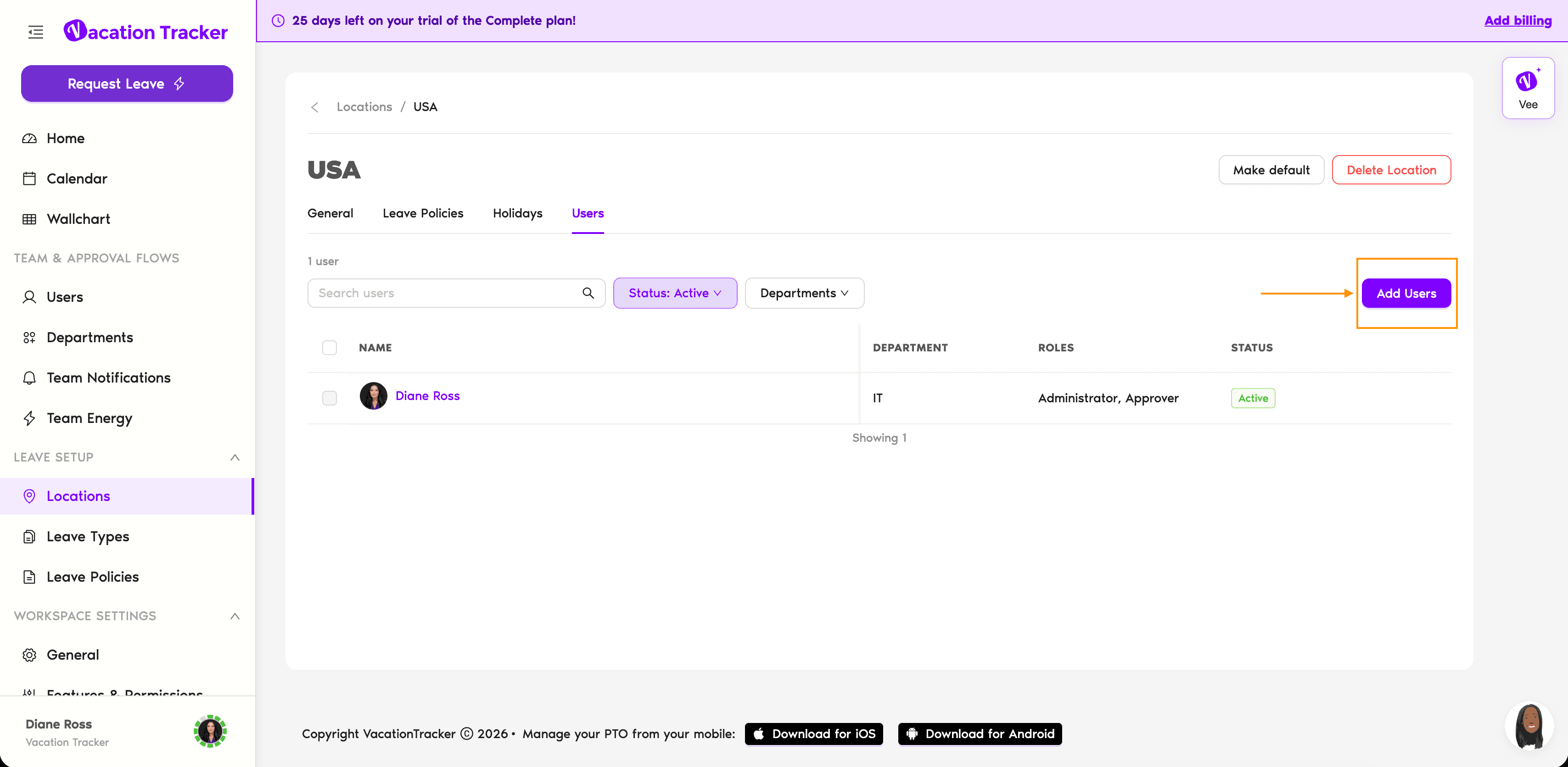Click the Active status badge
1568x767 pixels.
[1253, 398]
